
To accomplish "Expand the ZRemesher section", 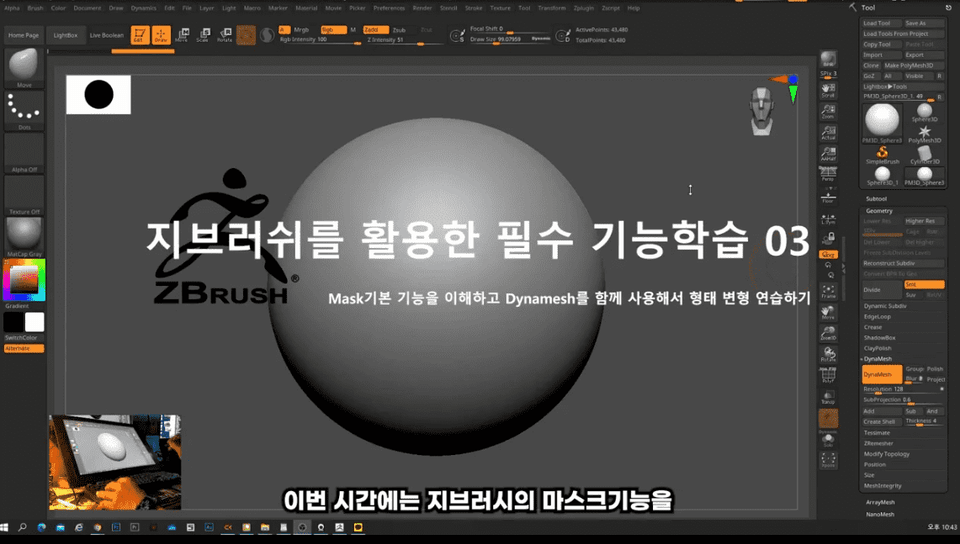I will point(880,443).
